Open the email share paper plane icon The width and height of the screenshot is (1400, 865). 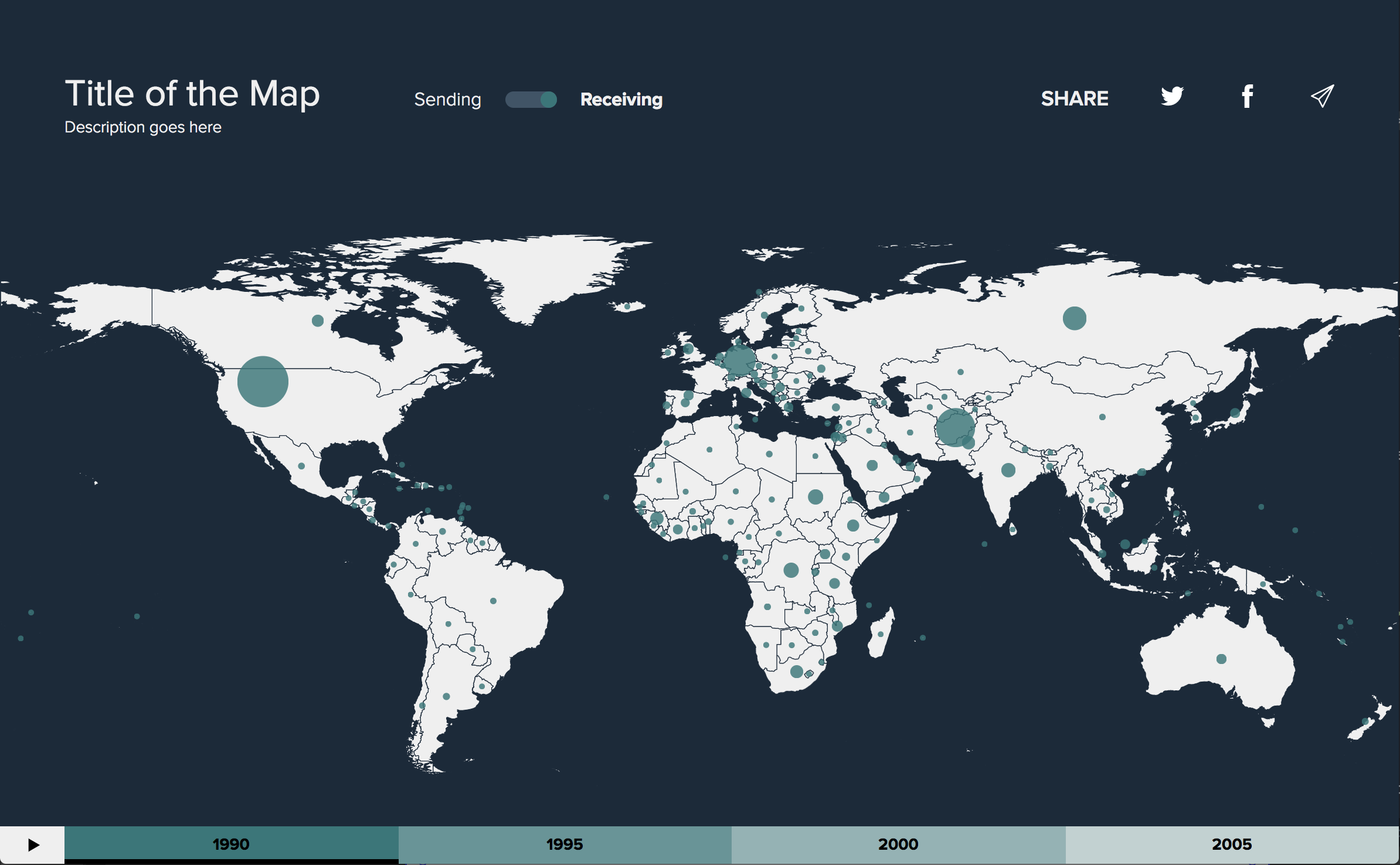[x=1321, y=97]
